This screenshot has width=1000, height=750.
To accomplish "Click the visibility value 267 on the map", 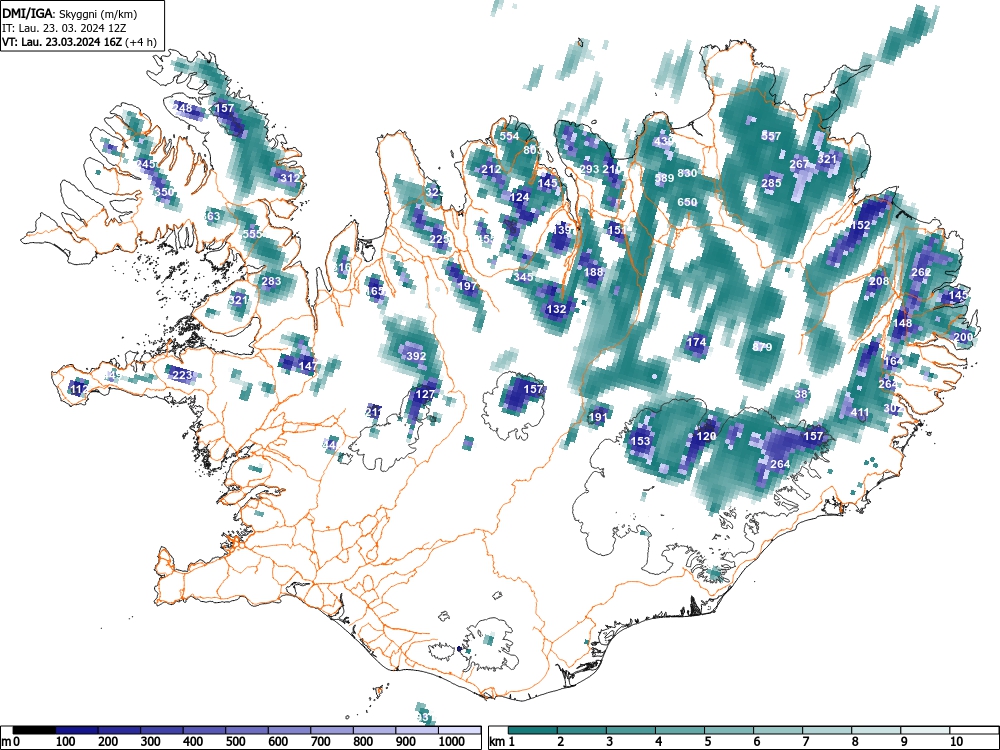I will click(799, 164).
